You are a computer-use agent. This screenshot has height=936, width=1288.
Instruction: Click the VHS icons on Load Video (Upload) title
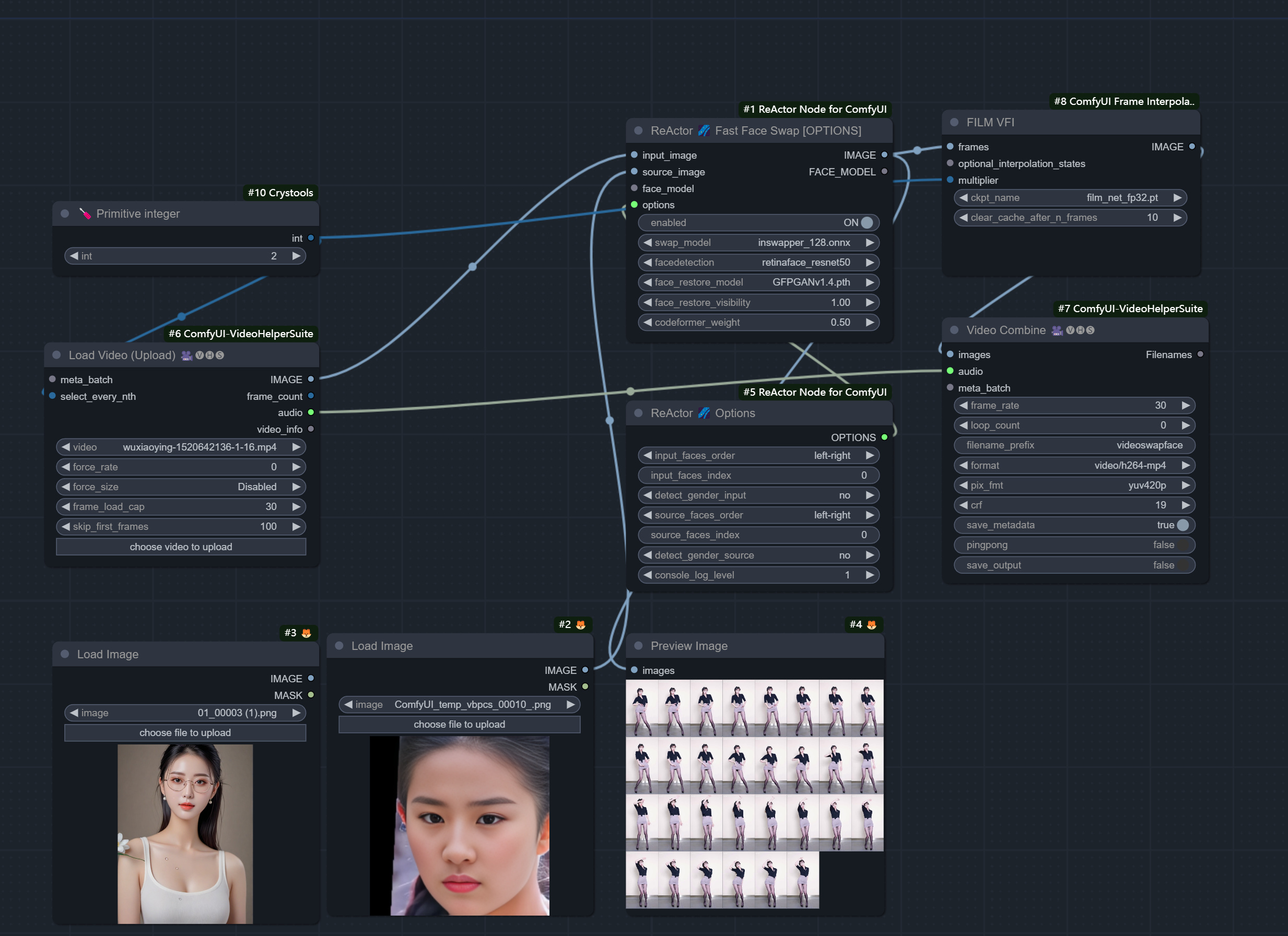click(209, 355)
